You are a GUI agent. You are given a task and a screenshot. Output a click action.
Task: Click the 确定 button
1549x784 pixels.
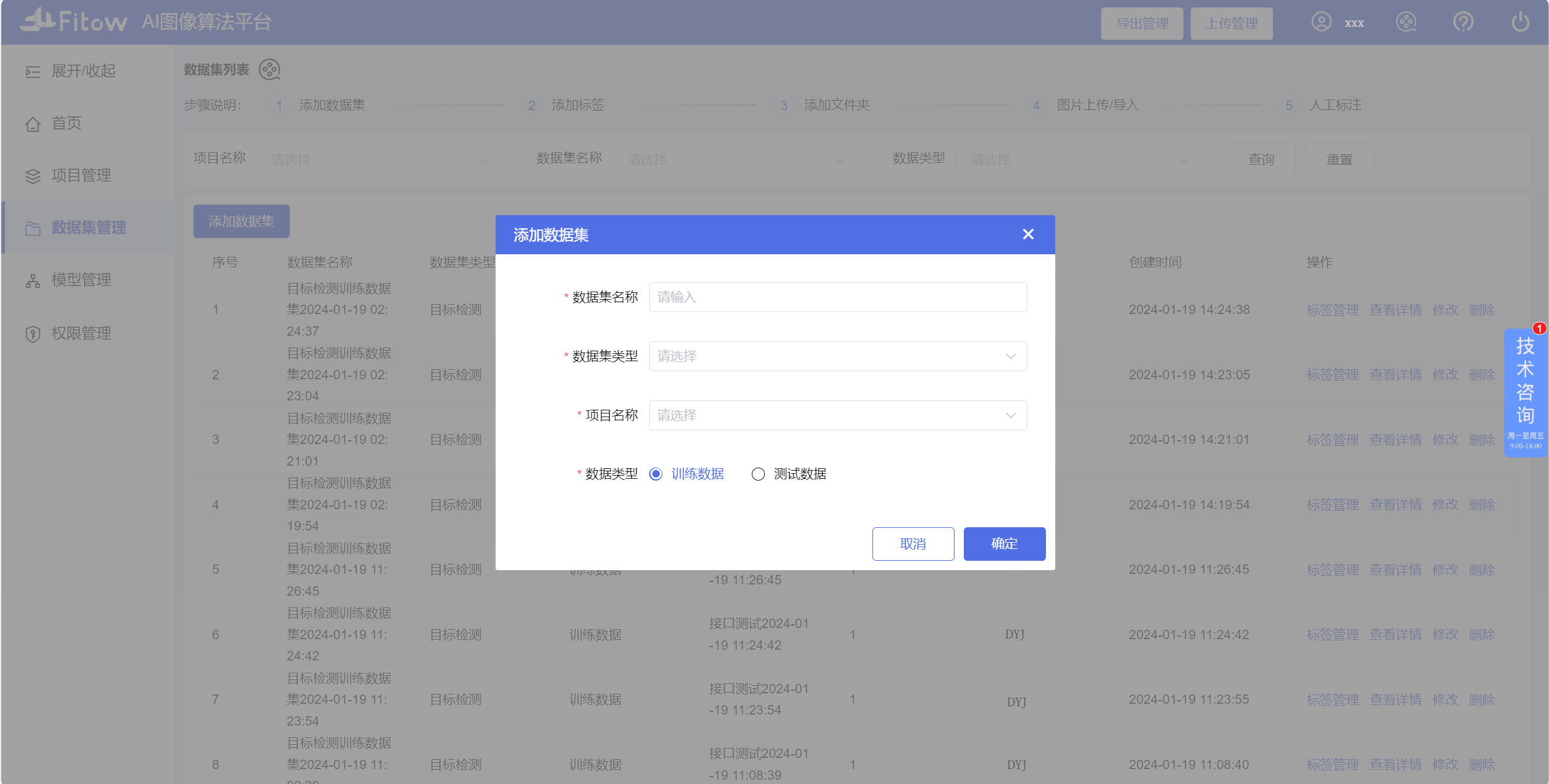pos(1004,544)
